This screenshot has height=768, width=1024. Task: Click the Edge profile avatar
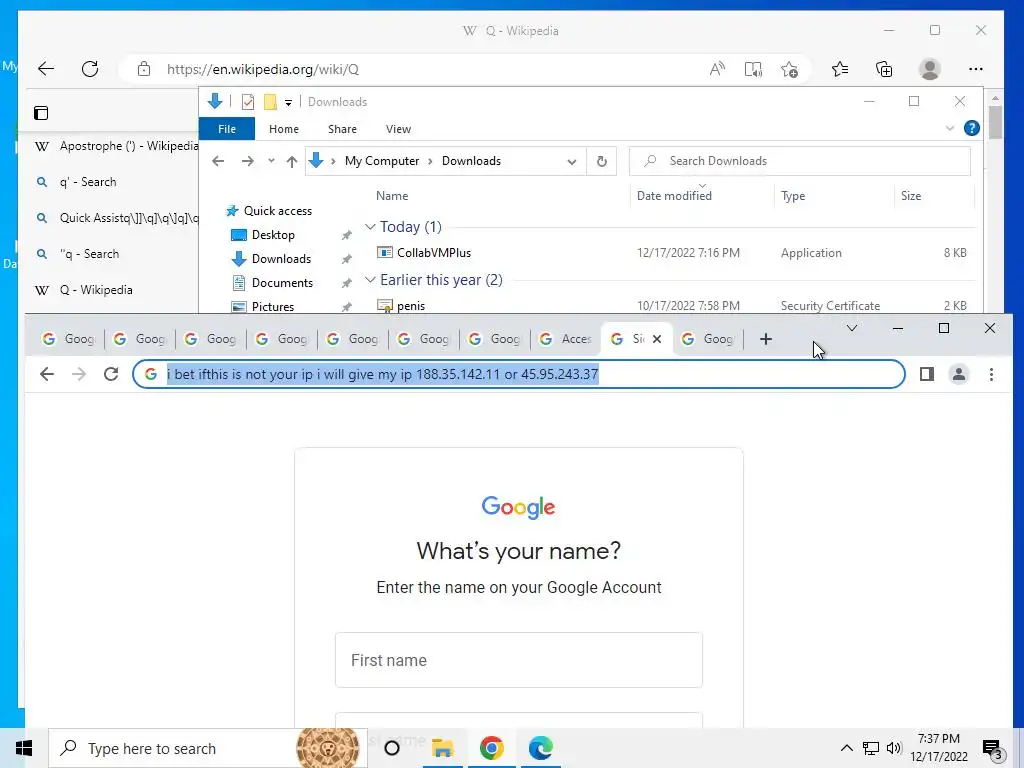click(929, 69)
